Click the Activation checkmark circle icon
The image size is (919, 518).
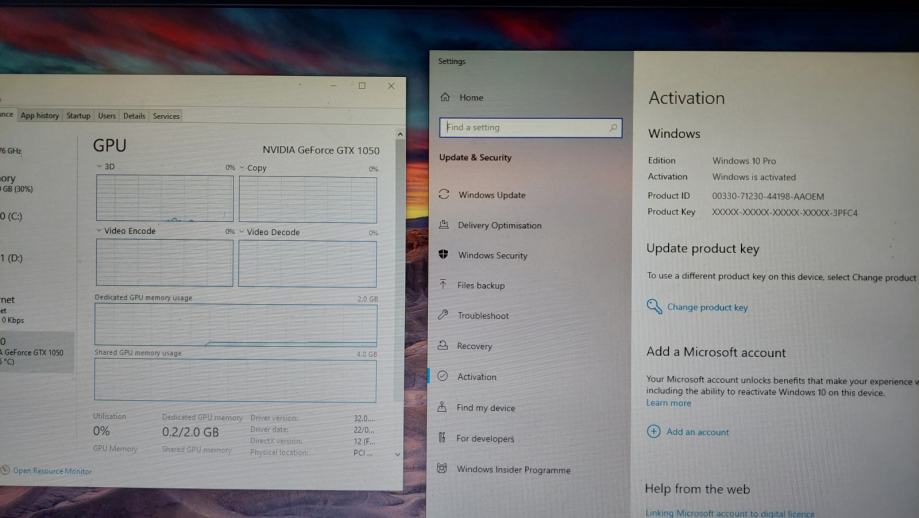443,376
